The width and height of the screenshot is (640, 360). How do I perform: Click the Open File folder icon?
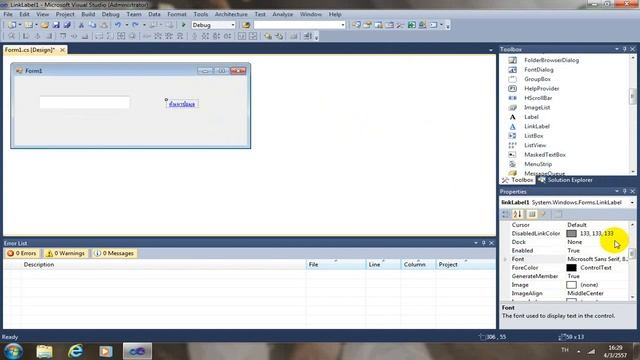click(x=44, y=25)
